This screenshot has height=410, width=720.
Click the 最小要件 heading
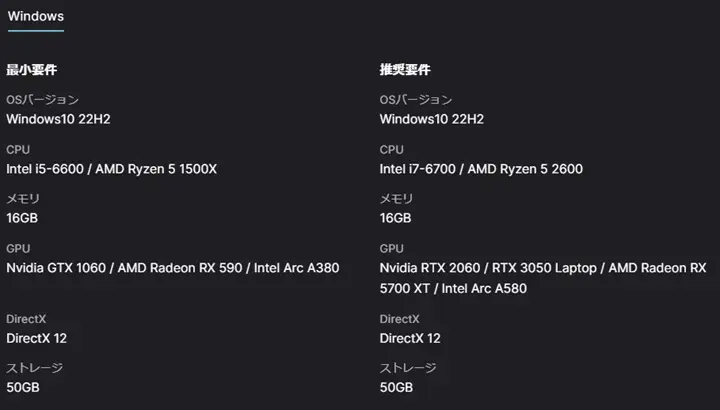[30, 70]
